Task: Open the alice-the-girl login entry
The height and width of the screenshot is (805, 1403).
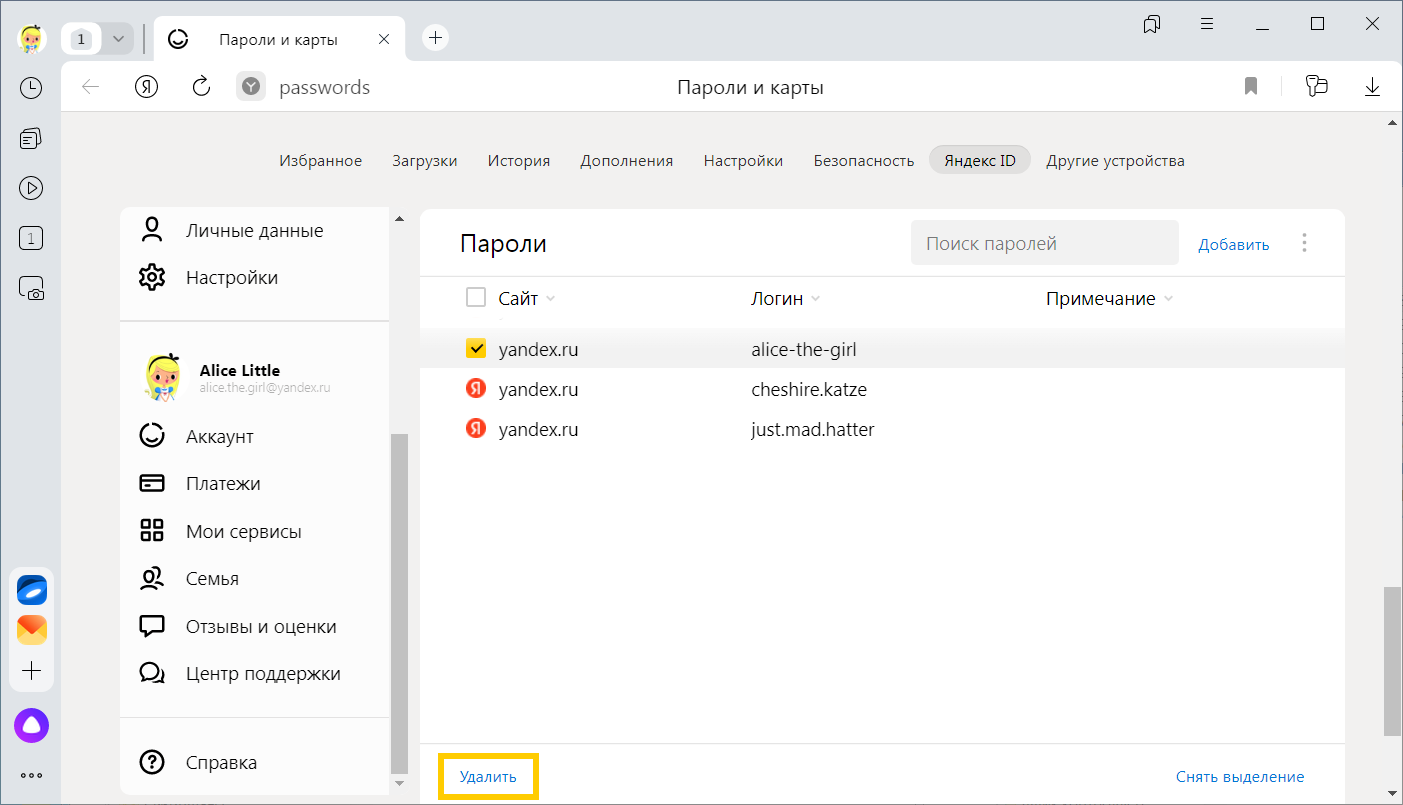Action: (x=882, y=349)
